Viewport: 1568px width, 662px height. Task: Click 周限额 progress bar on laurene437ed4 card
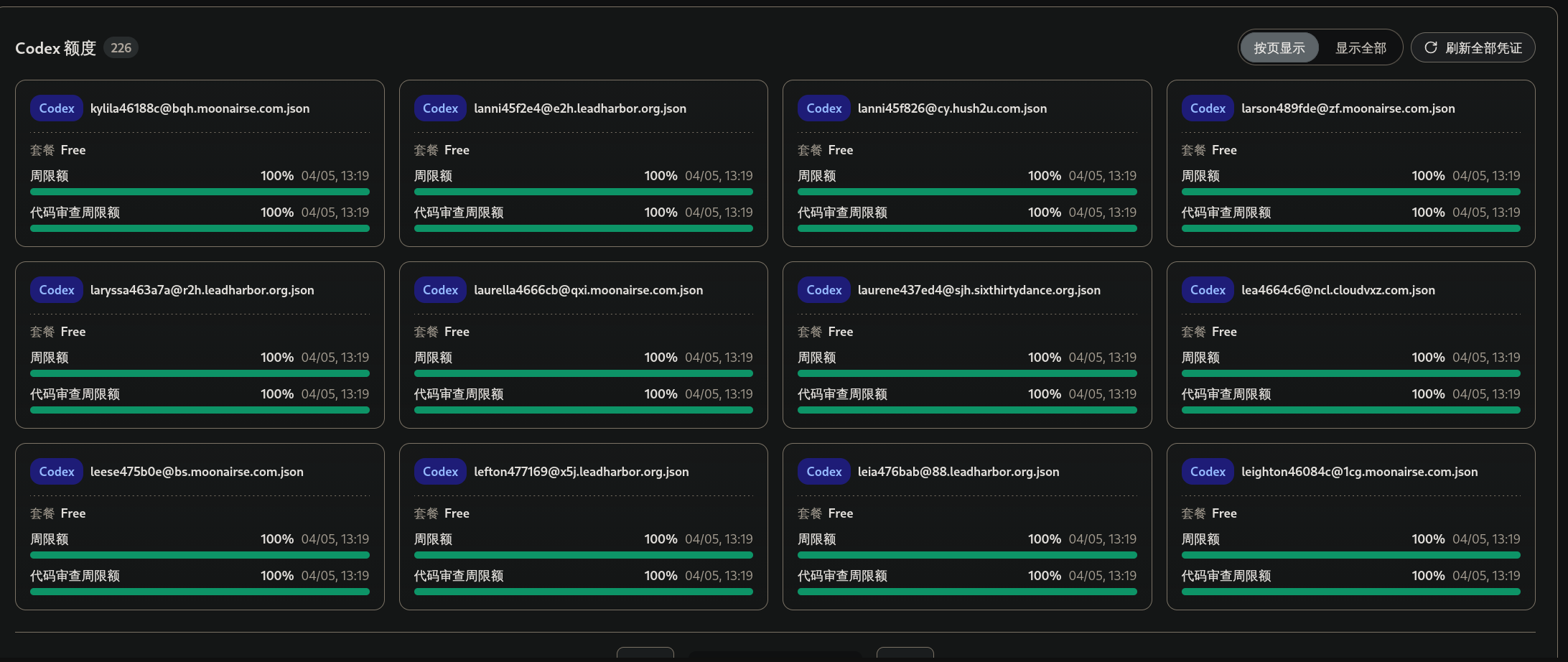967,373
